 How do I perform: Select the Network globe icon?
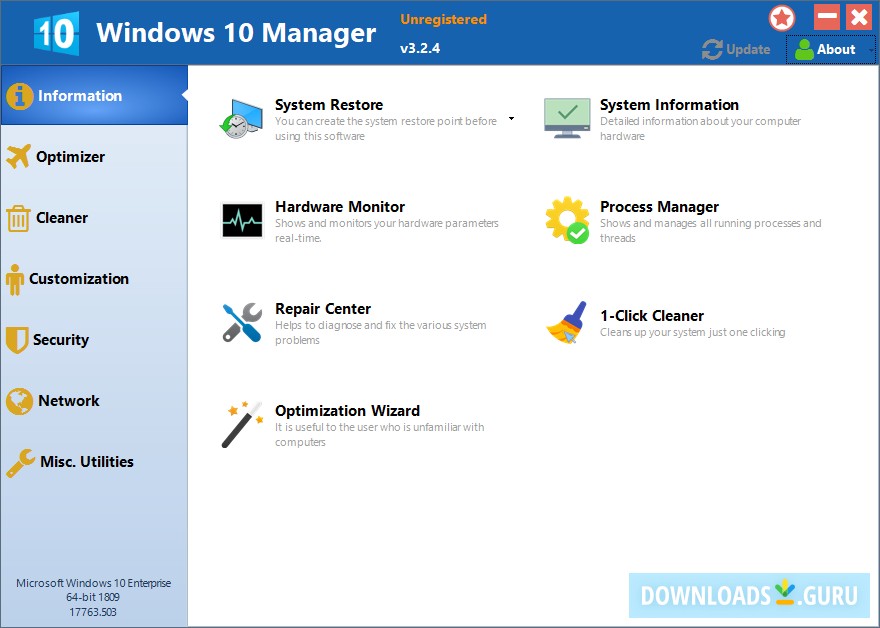22,400
